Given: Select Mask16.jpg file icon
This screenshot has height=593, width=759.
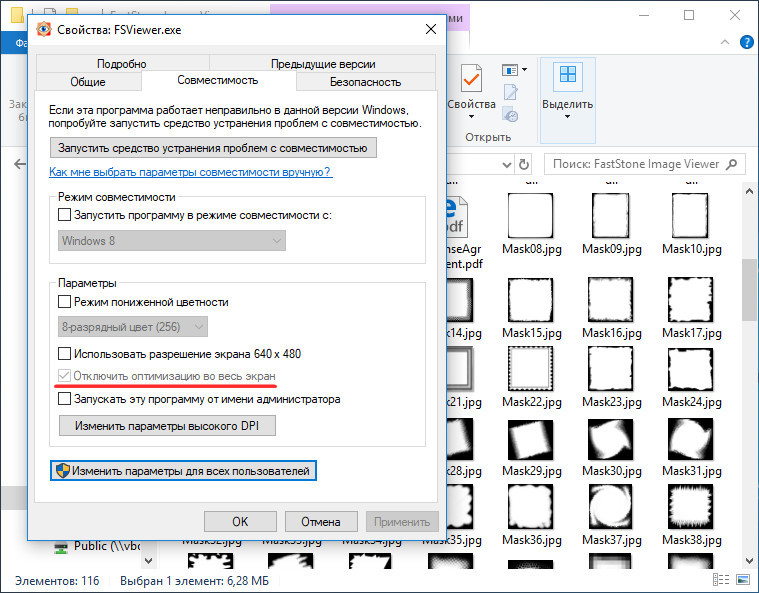Looking at the screenshot, I should pos(611,300).
